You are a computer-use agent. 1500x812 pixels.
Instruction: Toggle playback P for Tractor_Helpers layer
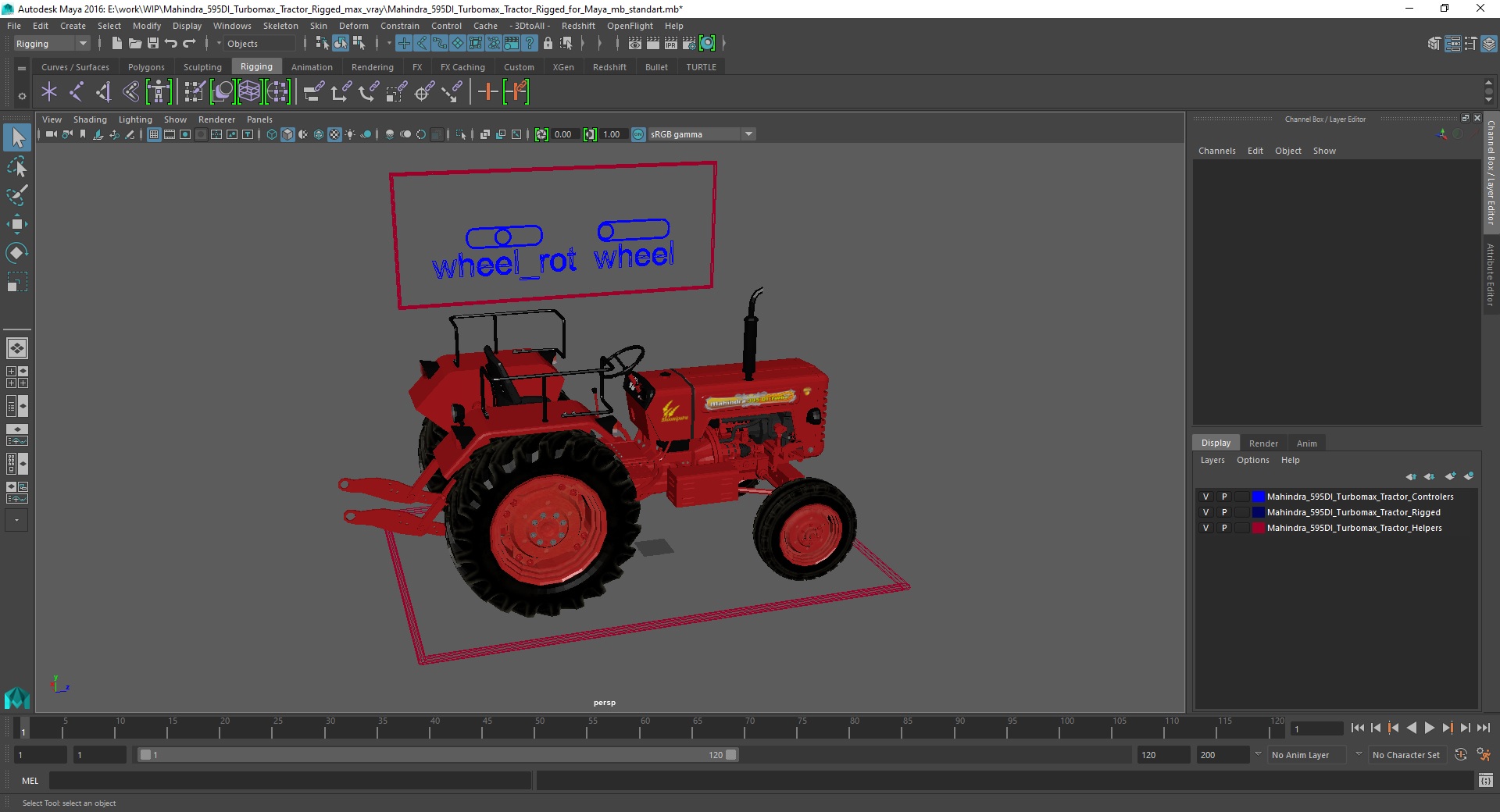point(1224,528)
